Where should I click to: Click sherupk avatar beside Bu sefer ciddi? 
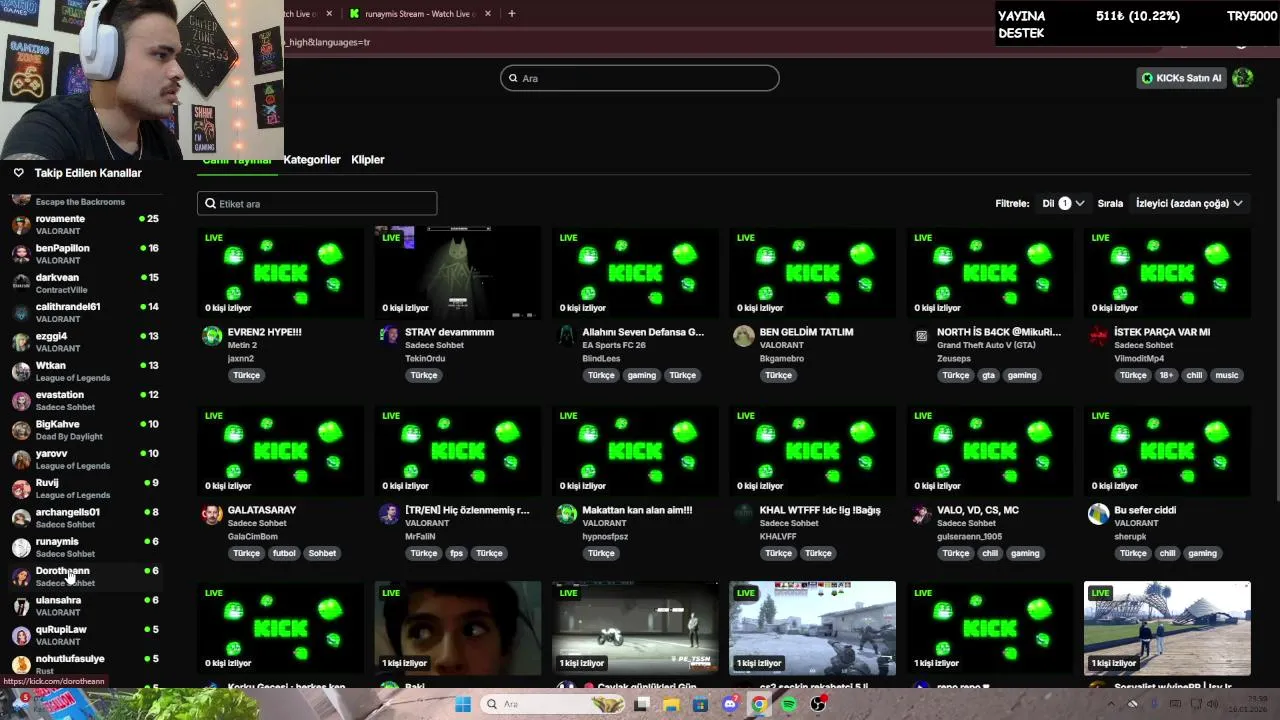tap(1099, 514)
